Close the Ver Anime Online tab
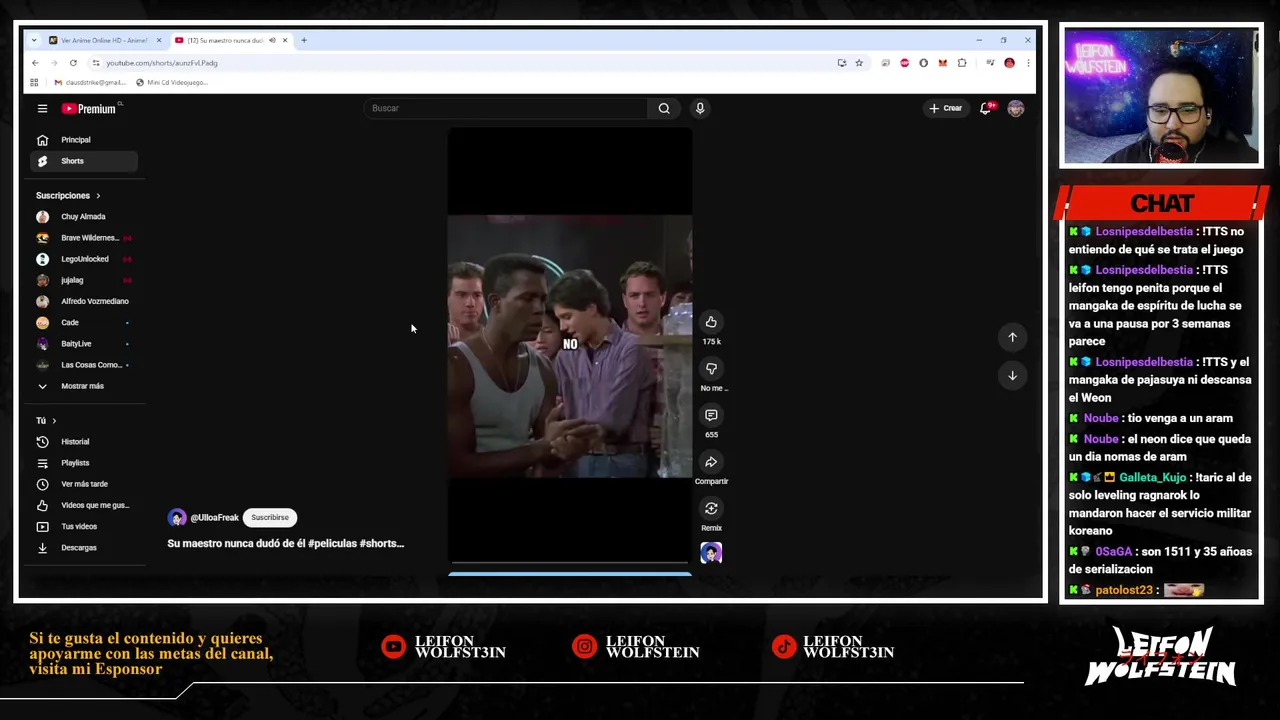1280x720 pixels. (158, 40)
